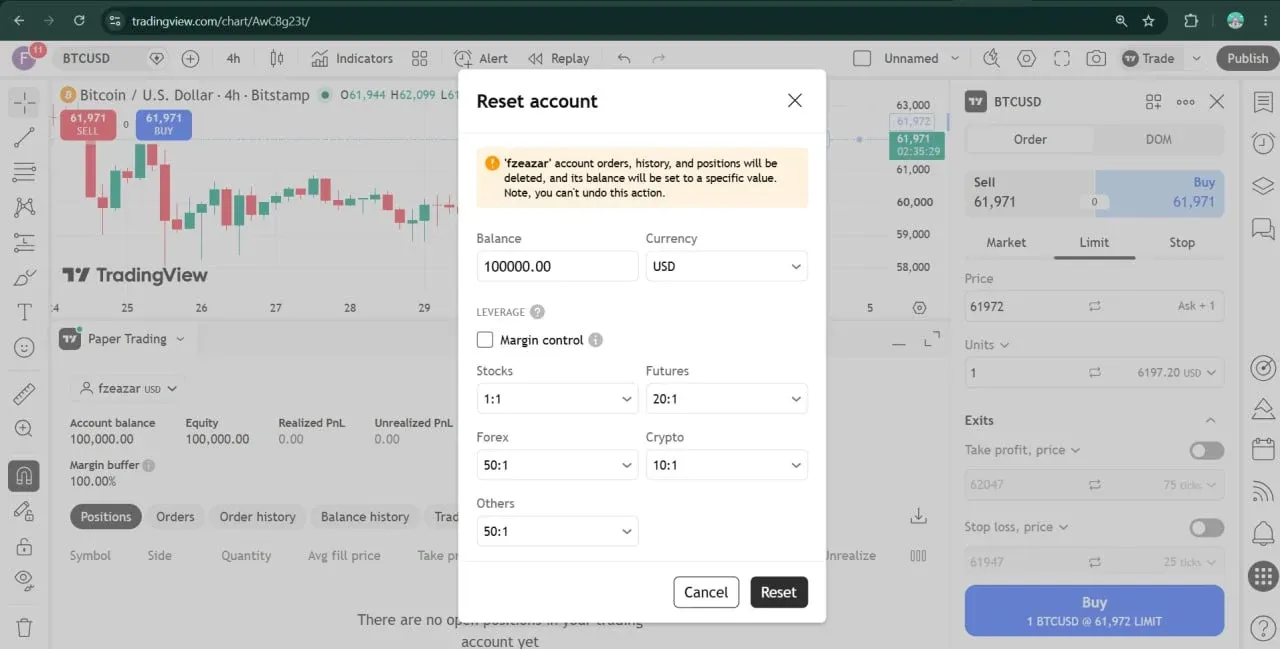Remove drawings with trash icon
This screenshot has height=649, width=1280.
pos(24,628)
